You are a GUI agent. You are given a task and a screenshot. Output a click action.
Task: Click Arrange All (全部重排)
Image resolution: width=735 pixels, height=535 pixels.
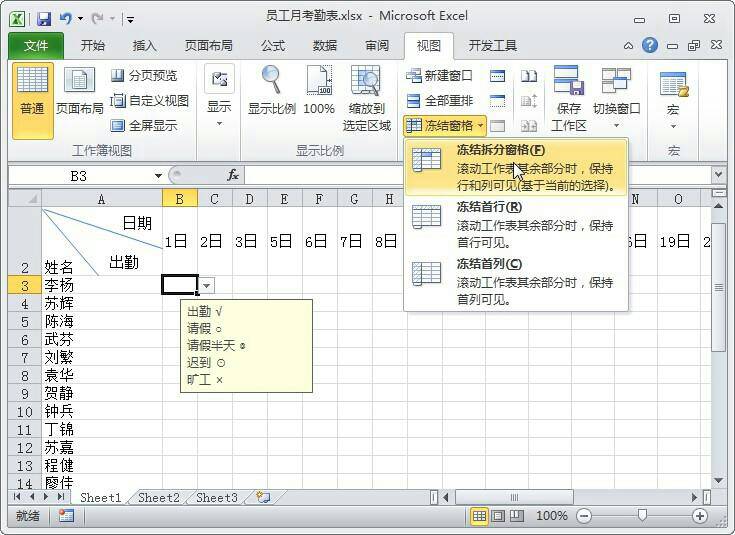pyautogui.click(x=439, y=101)
